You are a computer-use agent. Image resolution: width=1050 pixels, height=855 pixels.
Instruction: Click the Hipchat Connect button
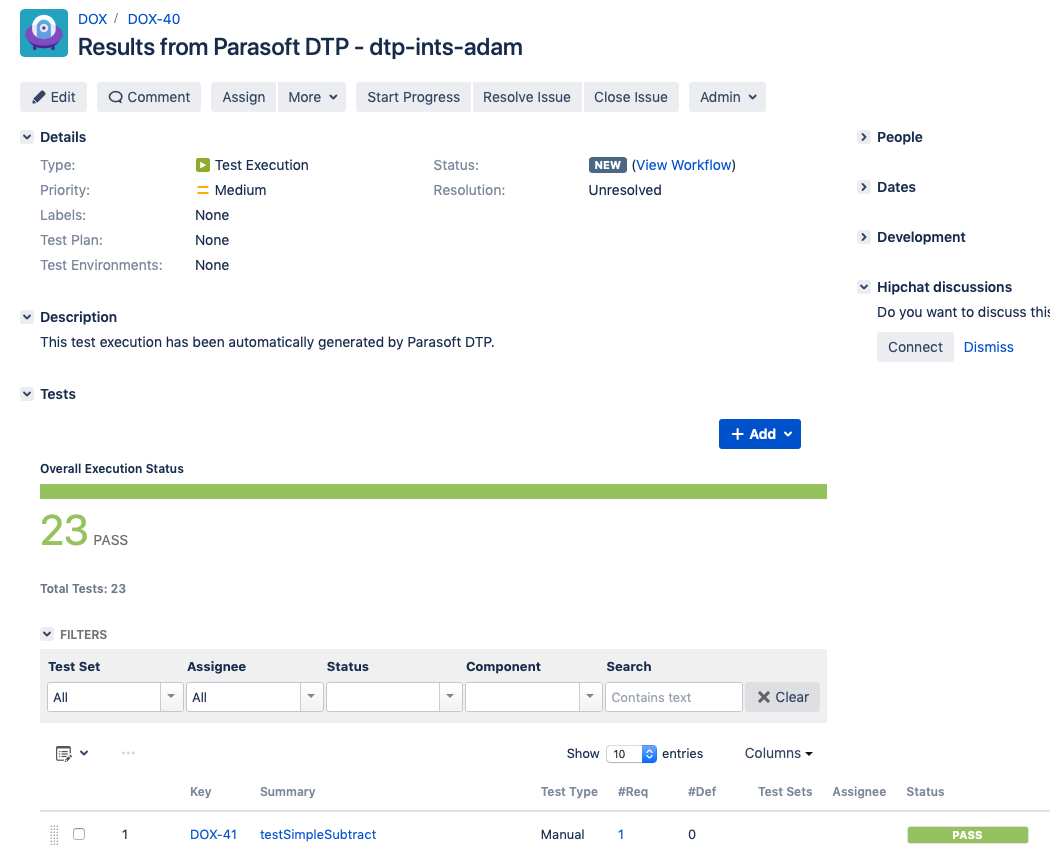915,347
